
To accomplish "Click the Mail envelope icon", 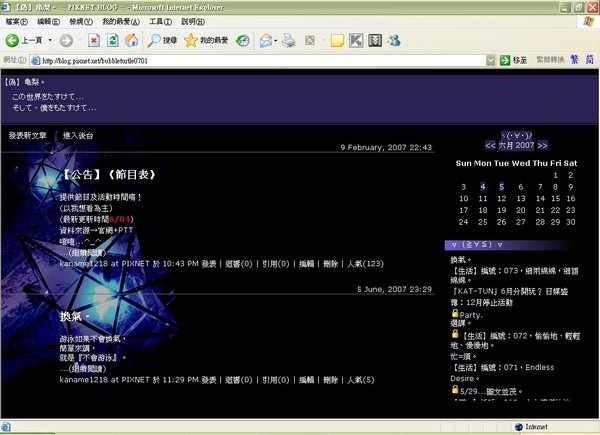I will click(x=266, y=40).
